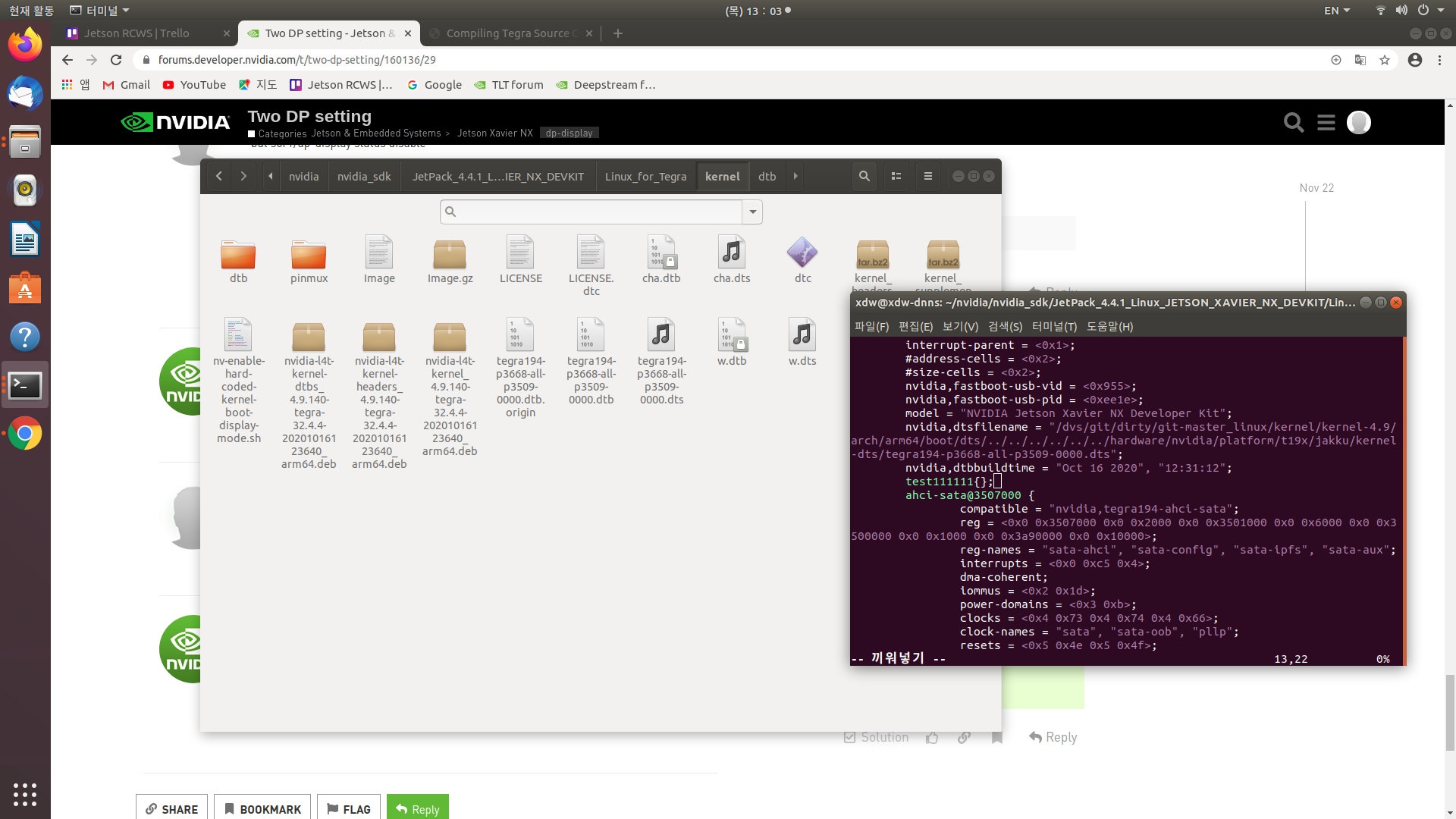Viewport: 1456px width, 819px height.
Task: Open Chrome translate page icon
Action: tap(1360, 60)
